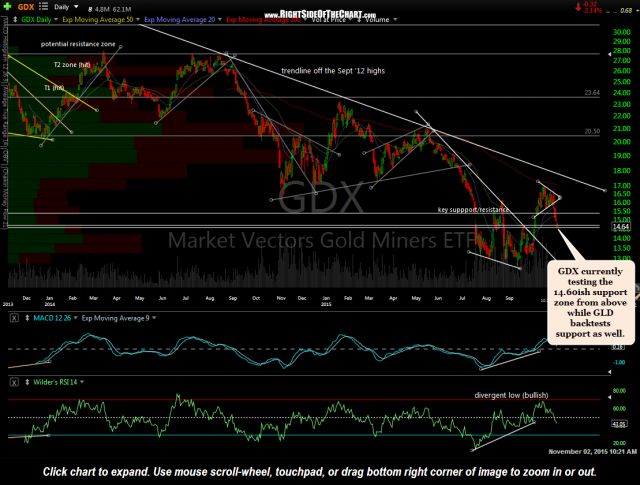Viewport: 640px width, 485px height.
Task: Click the RSI current value tag
Action: tap(619, 424)
